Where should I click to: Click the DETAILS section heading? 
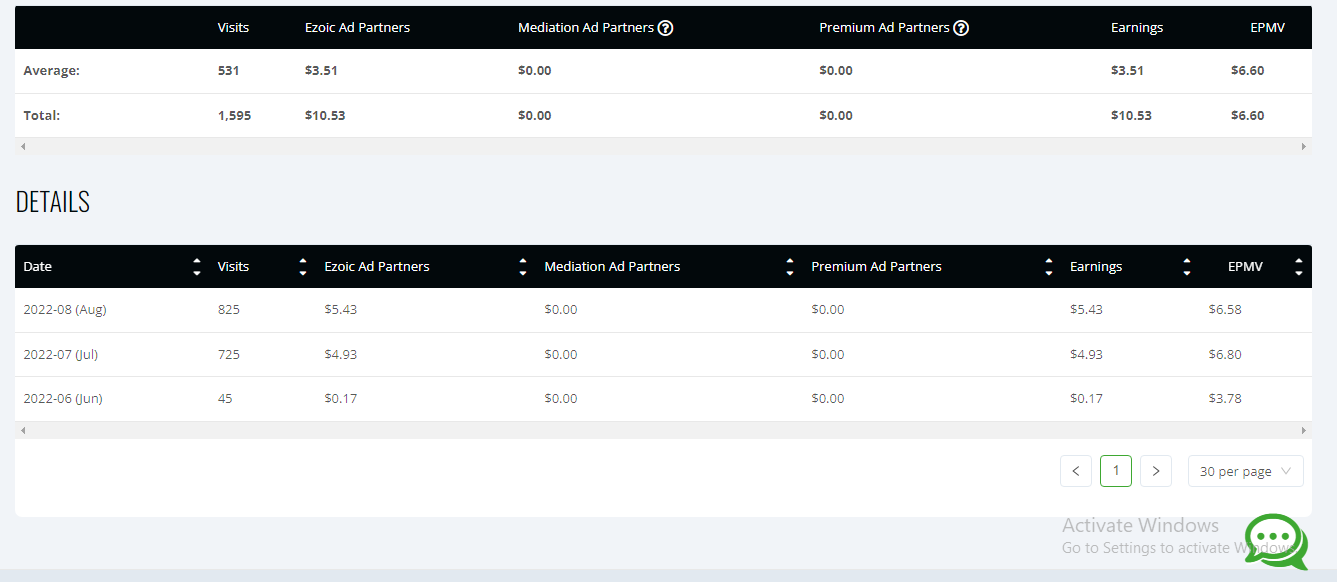pyautogui.click(x=53, y=202)
